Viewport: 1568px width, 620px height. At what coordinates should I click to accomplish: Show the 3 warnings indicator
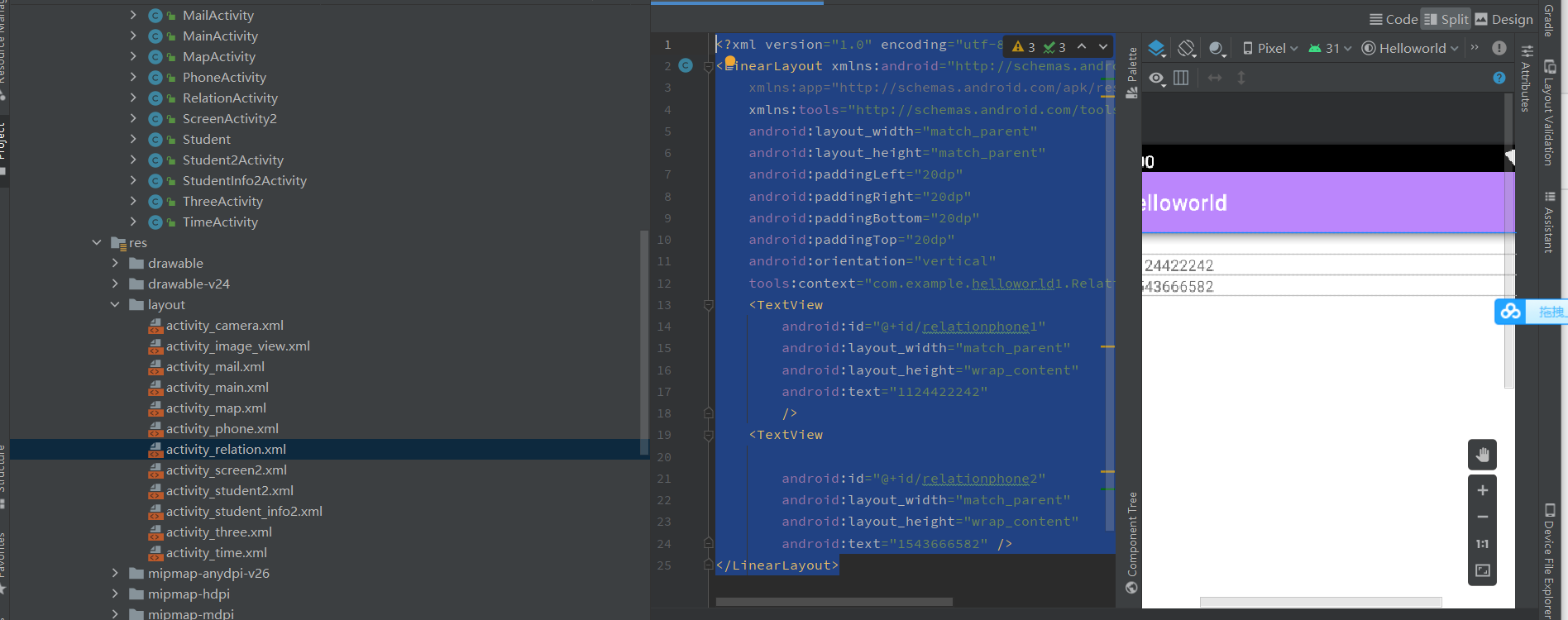(1024, 47)
